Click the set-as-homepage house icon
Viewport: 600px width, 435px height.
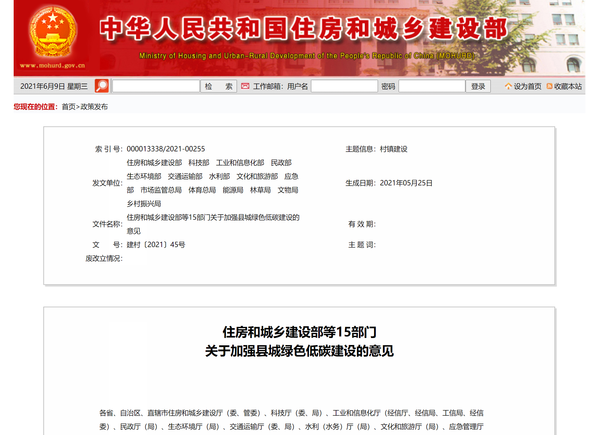tap(507, 87)
